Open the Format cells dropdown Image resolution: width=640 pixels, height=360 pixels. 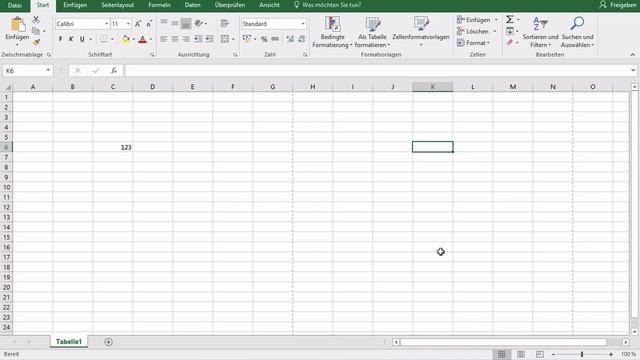[473, 42]
